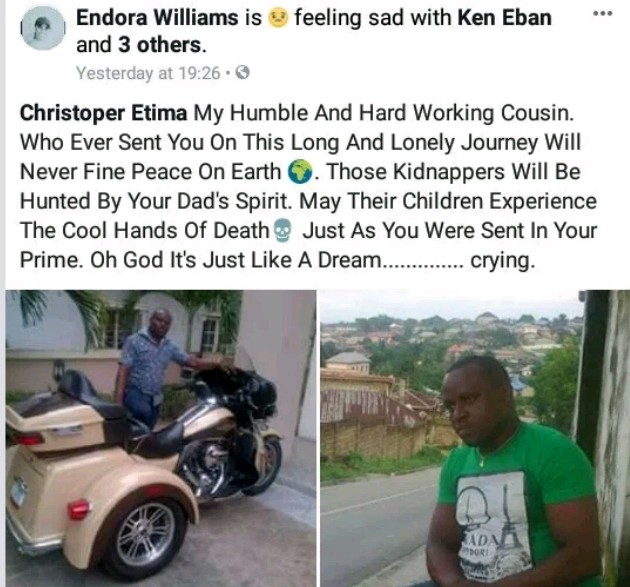
Task: Open the Yesterday at 19:26 timestamp
Action: coord(148,73)
